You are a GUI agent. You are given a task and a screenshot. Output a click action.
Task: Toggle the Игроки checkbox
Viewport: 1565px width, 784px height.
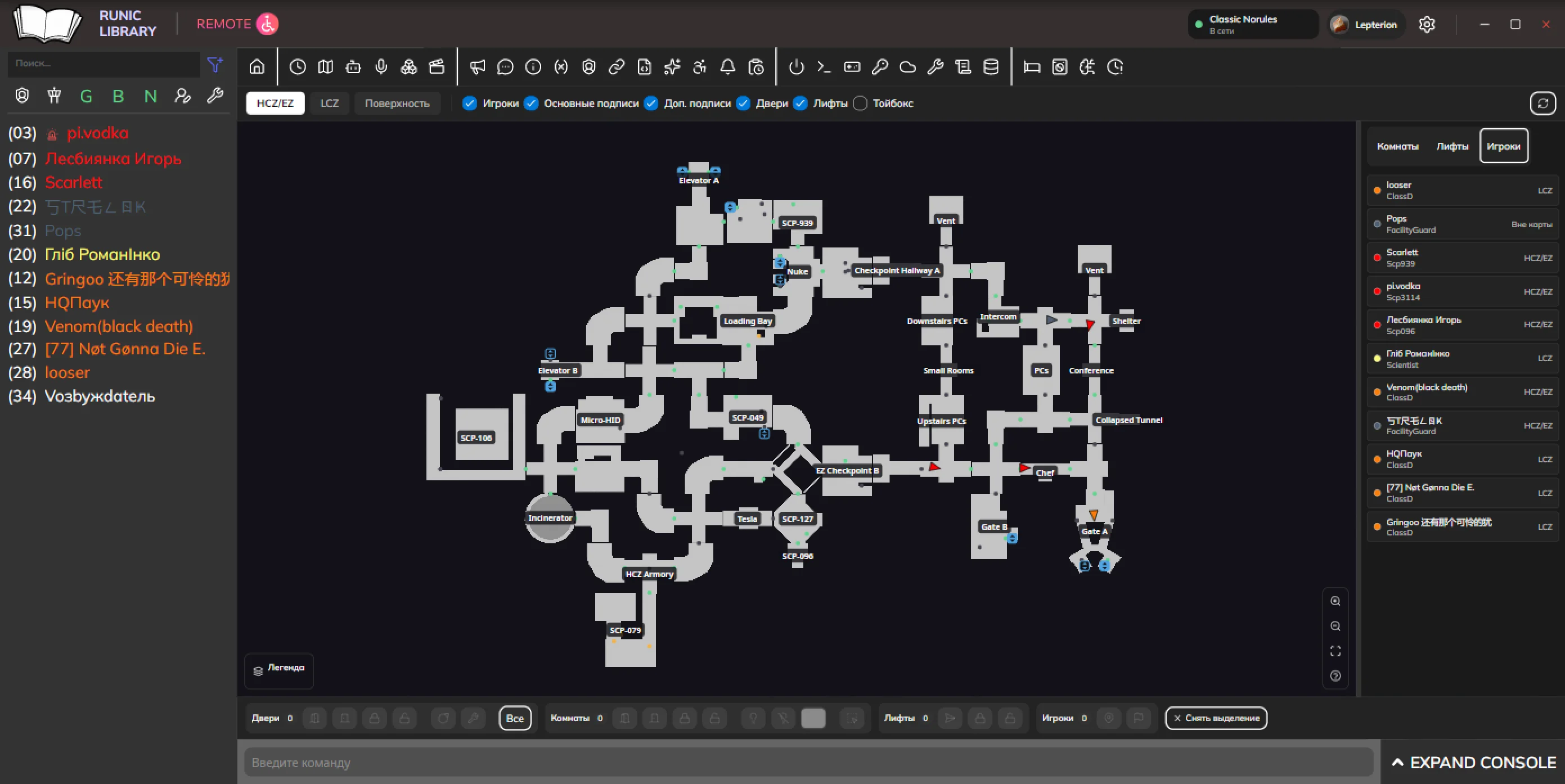(470, 103)
